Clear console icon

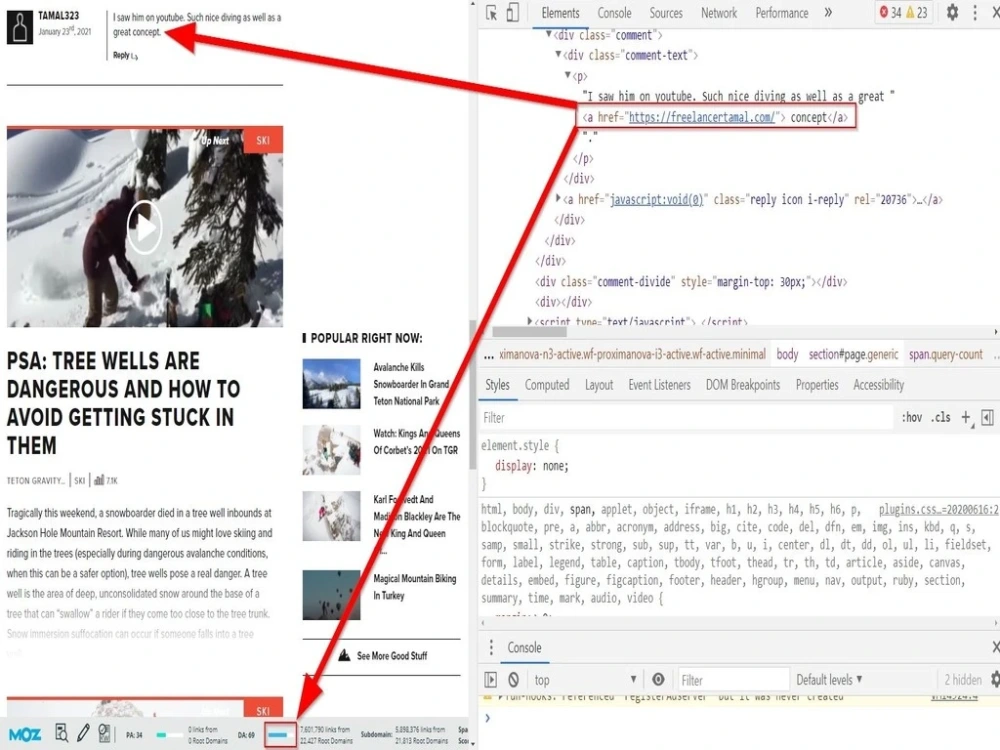click(x=513, y=680)
